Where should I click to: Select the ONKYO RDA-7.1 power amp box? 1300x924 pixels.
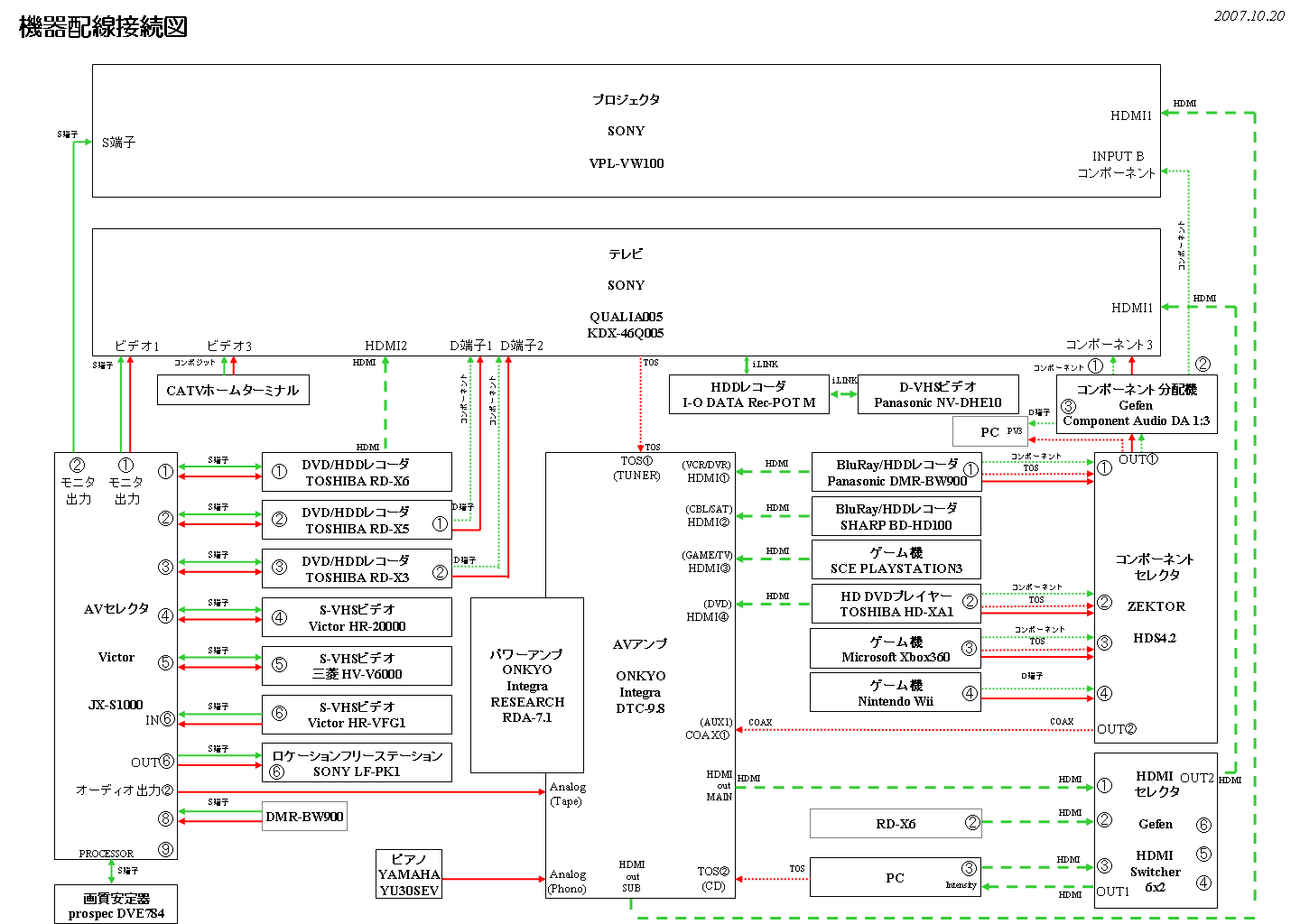[x=526, y=685]
